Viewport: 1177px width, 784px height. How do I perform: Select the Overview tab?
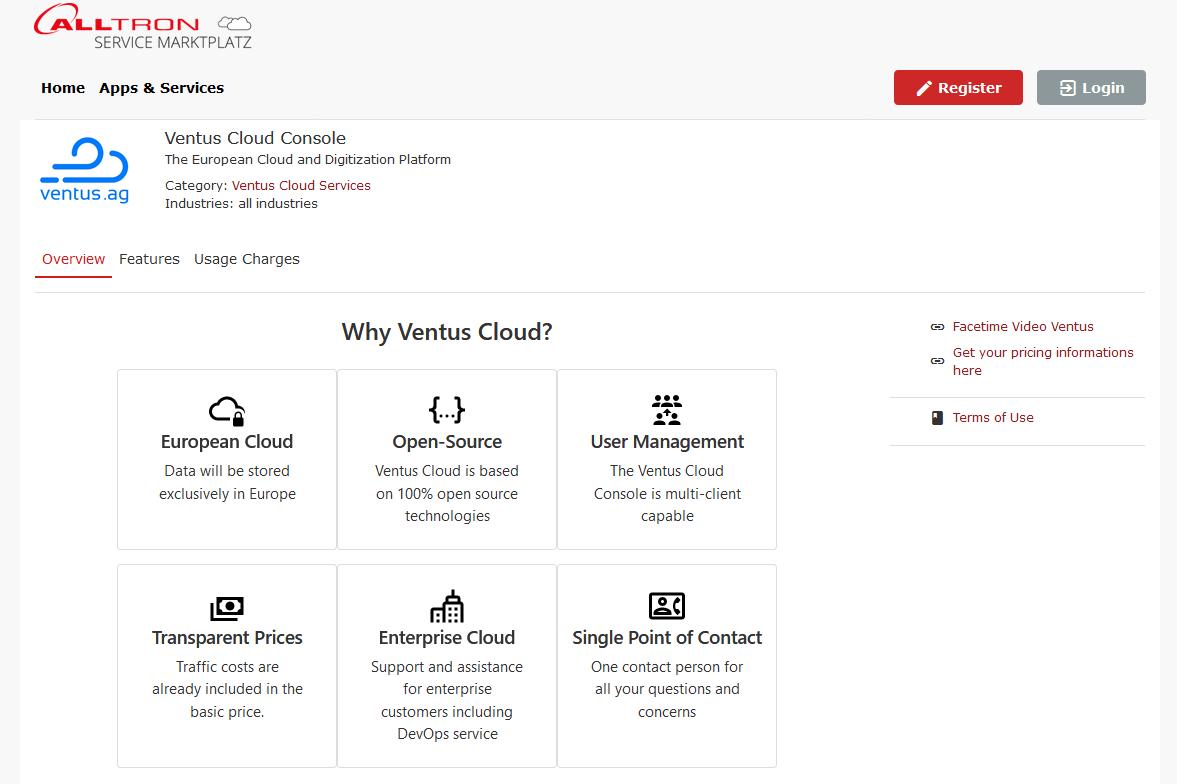point(74,259)
